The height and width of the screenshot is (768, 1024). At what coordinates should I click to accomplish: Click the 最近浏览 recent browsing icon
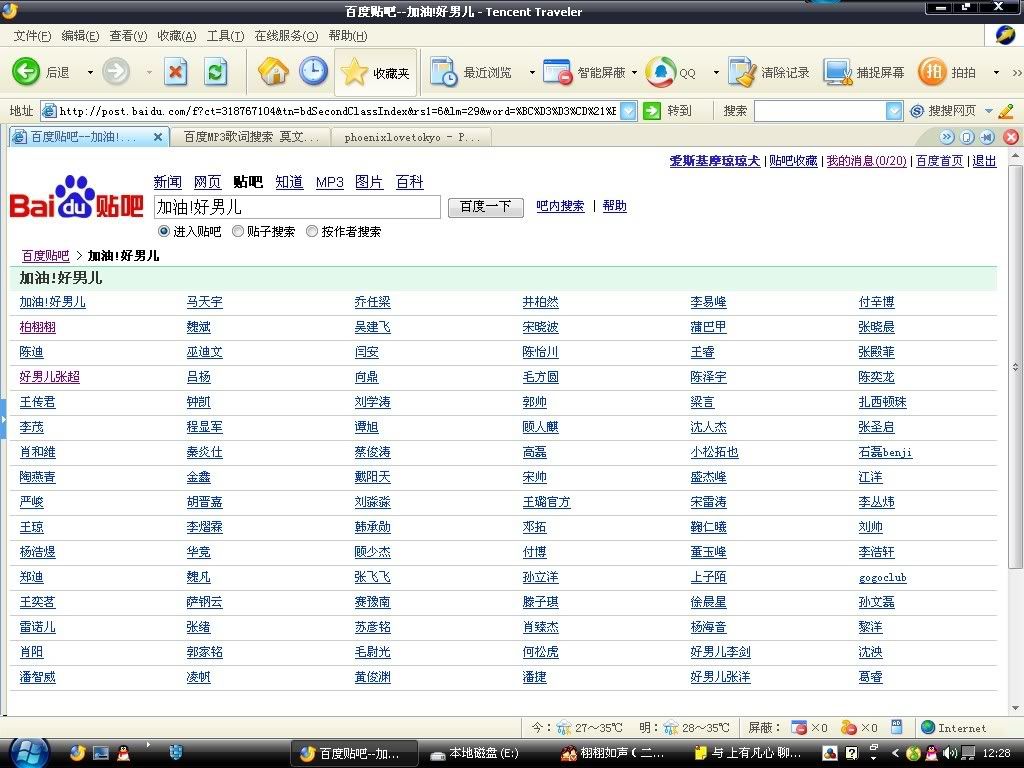pos(444,72)
